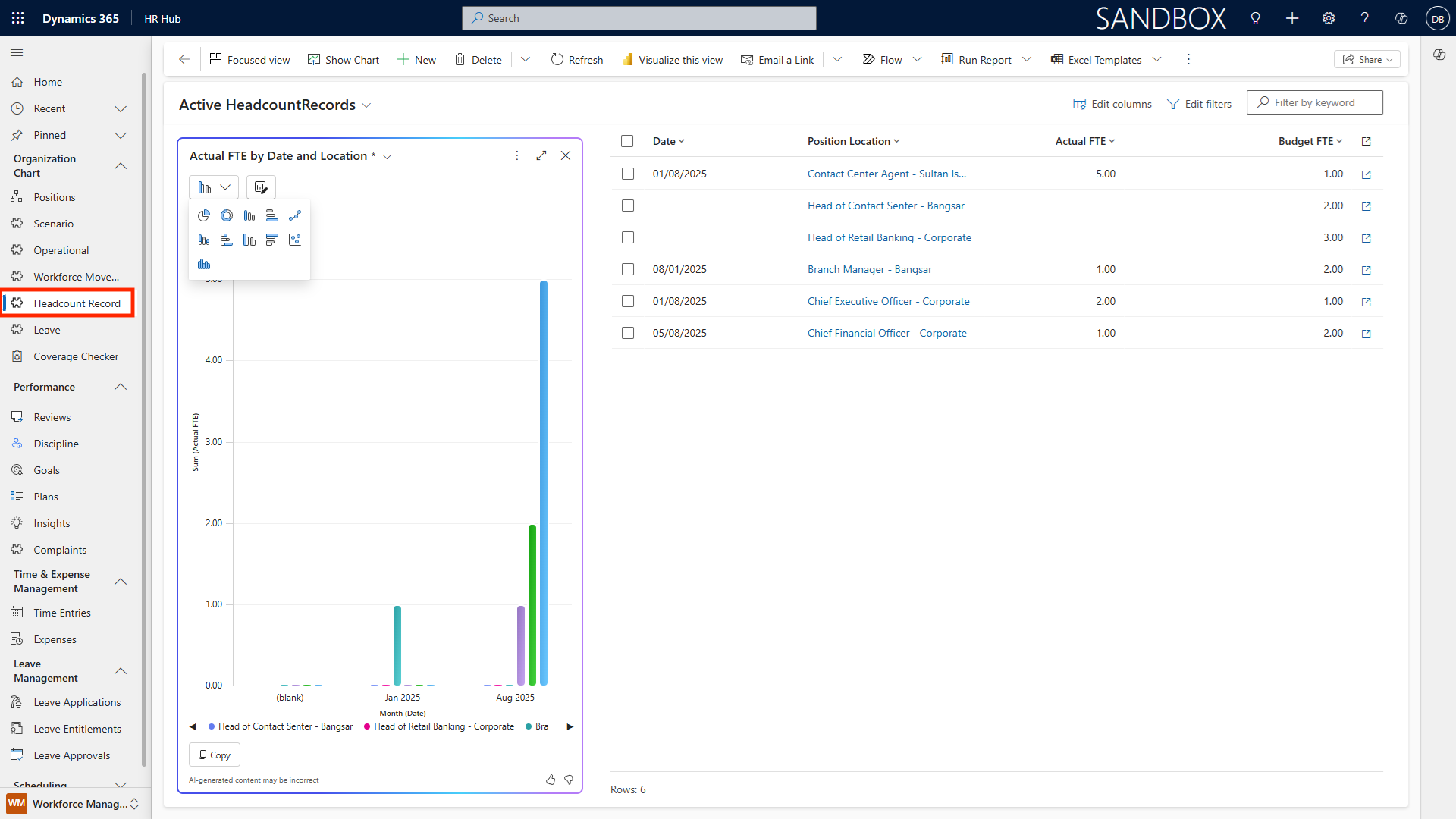
Task: Tick the Branch Manager - Bangsar checkbox
Action: click(x=627, y=269)
